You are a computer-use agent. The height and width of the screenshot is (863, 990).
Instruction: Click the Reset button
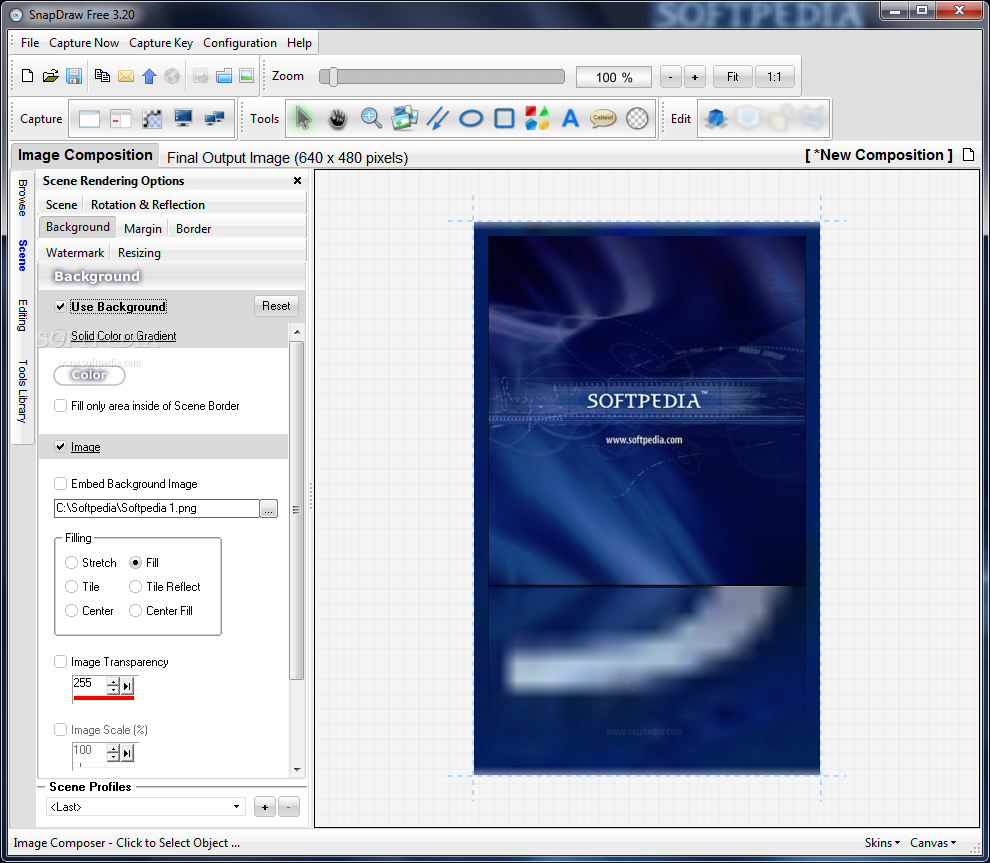point(276,306)
